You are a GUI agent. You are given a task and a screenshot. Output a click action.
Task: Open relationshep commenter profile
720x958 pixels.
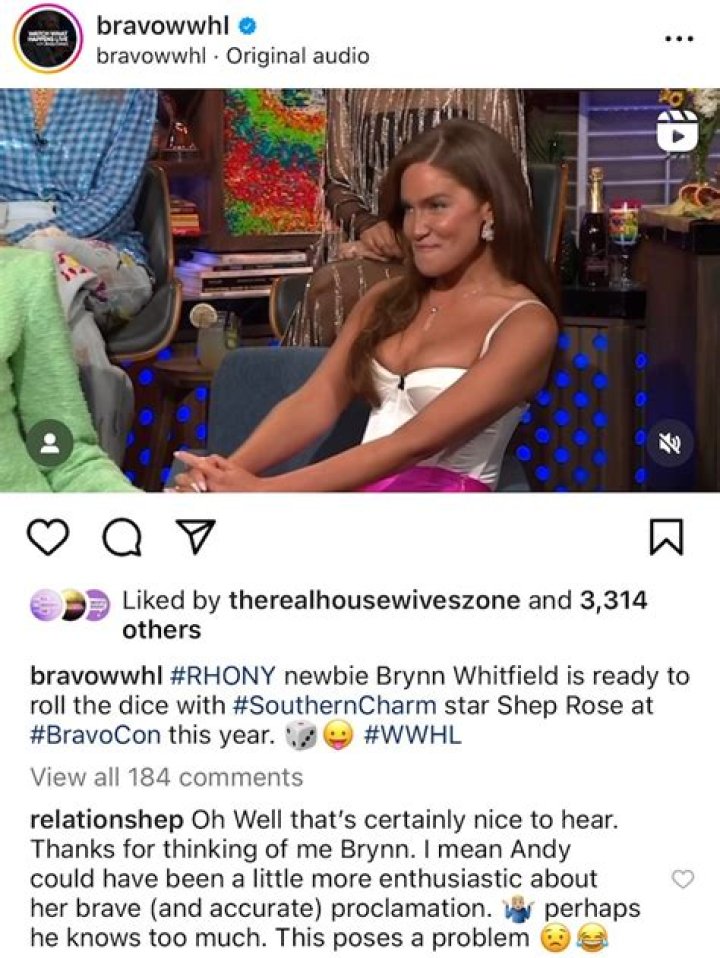click(106, 820)
